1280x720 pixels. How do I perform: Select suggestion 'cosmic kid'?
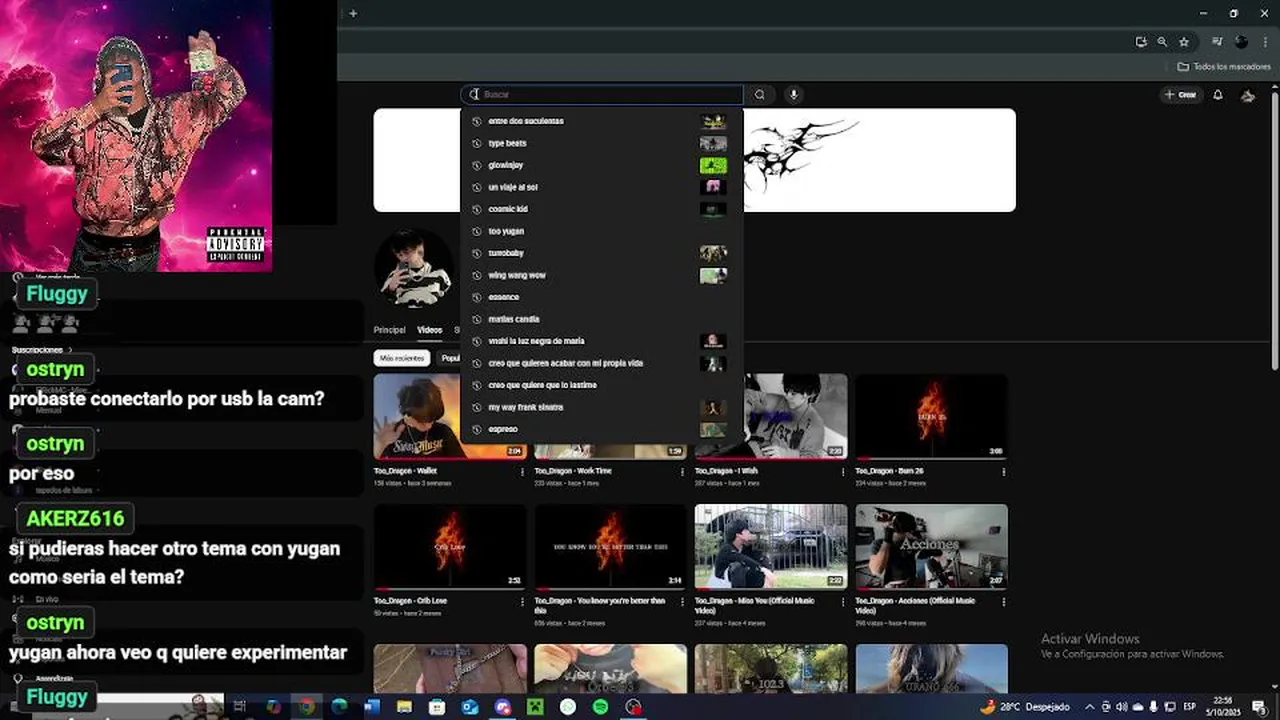(x=600, y=209)
